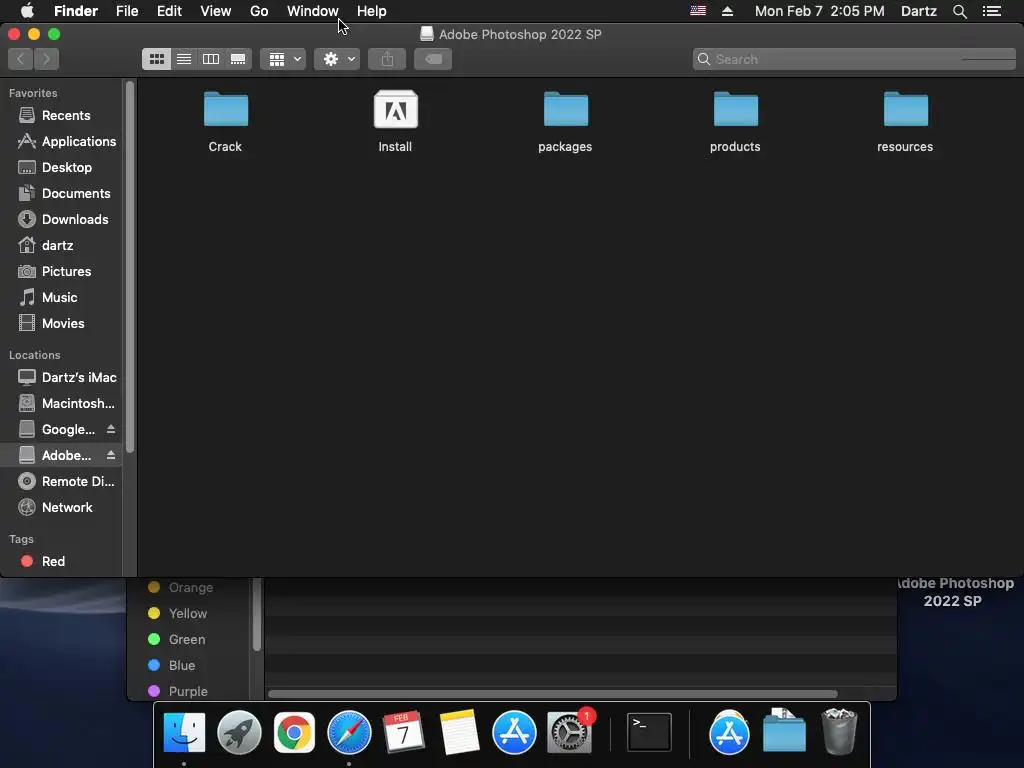Switch to icon view in toolbar
Screen dimensions: 1024x768
click(x=157, y=59)
